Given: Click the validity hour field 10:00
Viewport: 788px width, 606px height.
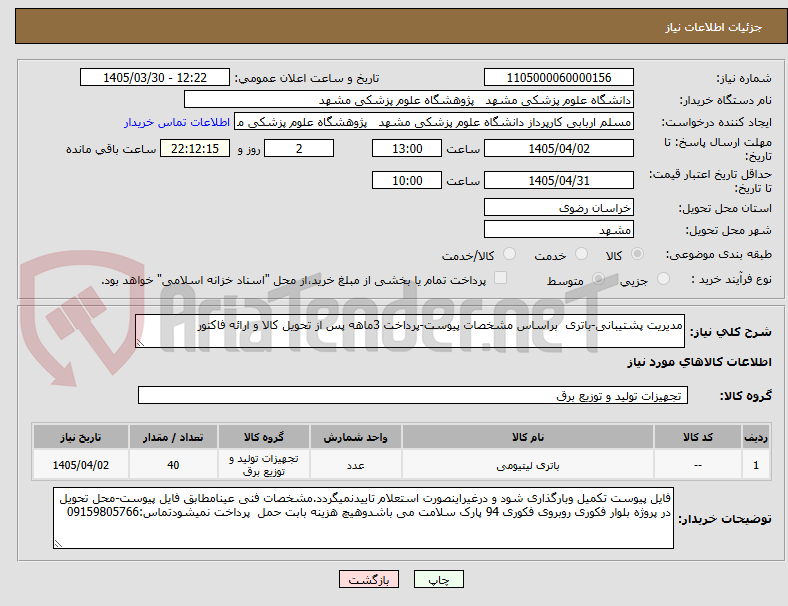Looking at the screenshot, I should [x=407, y=180].
